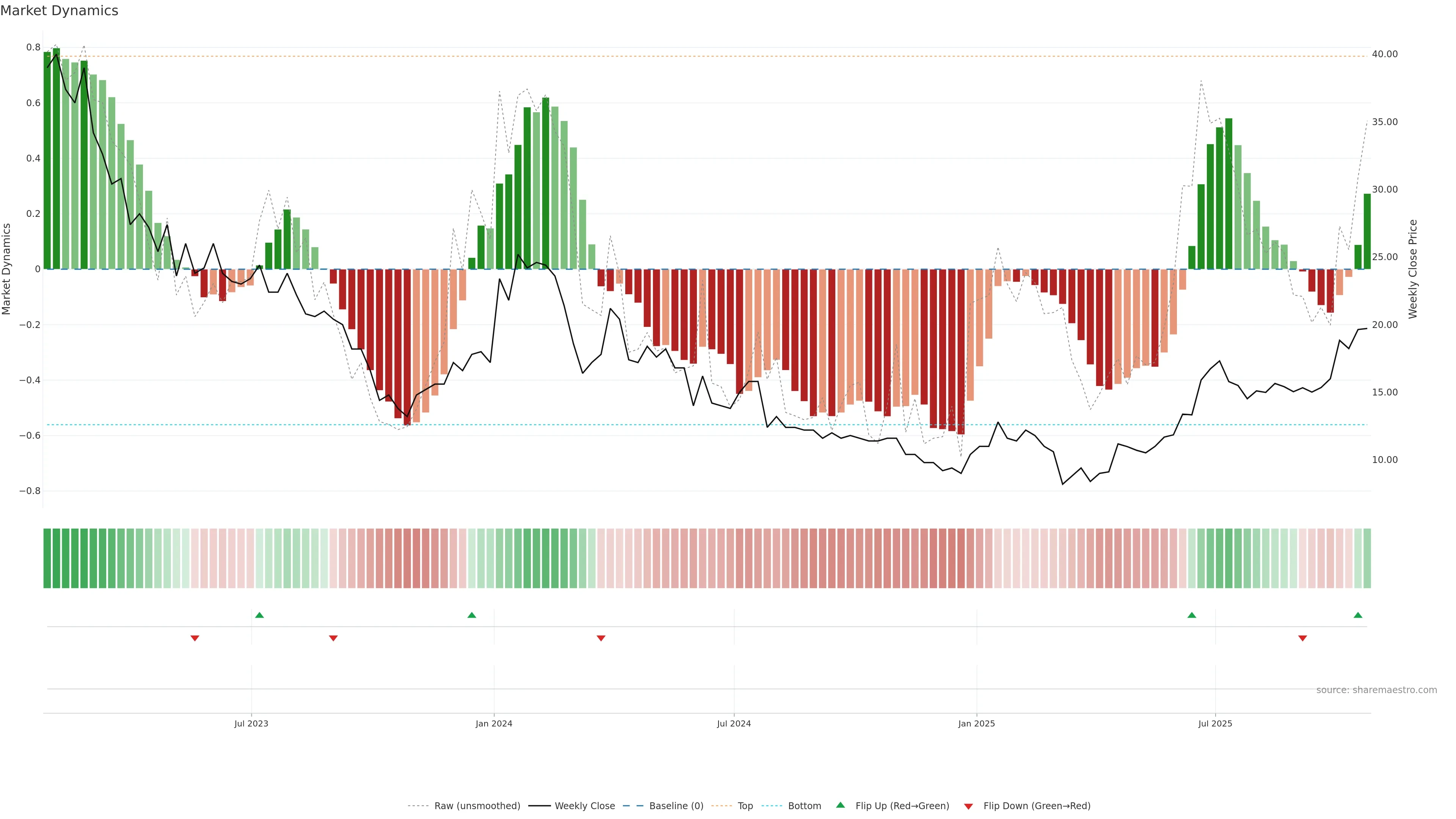Click the leftmost red Flip Down triangle

tap(195, 638)
